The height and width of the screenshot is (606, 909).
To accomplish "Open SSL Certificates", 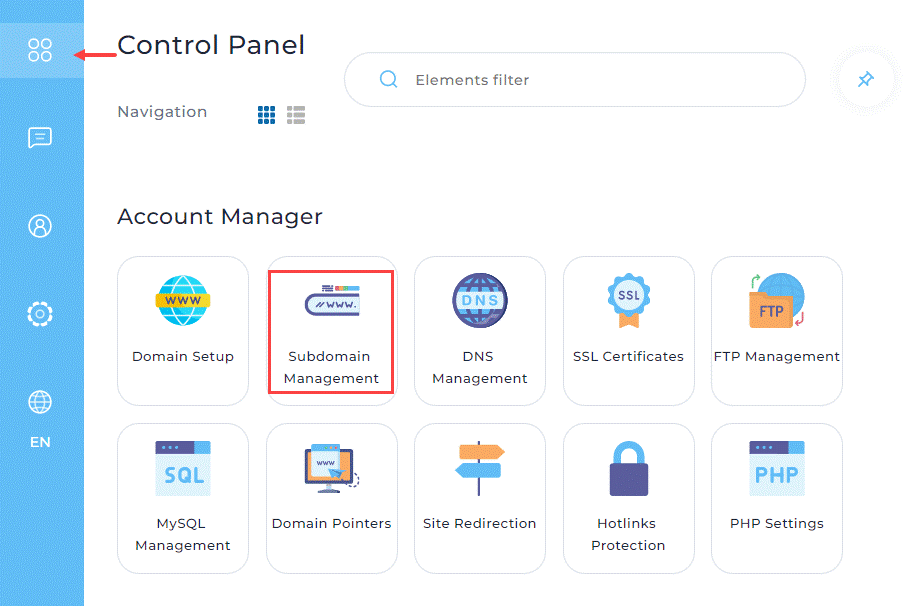I will coord(628,330).
